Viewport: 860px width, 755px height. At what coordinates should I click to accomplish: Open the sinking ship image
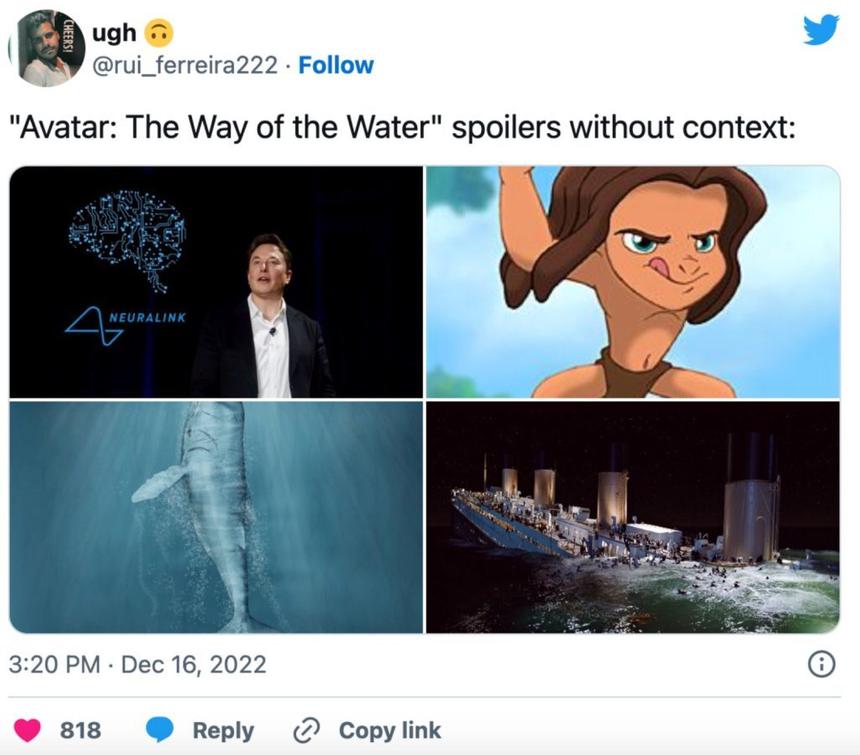[633, 516]
